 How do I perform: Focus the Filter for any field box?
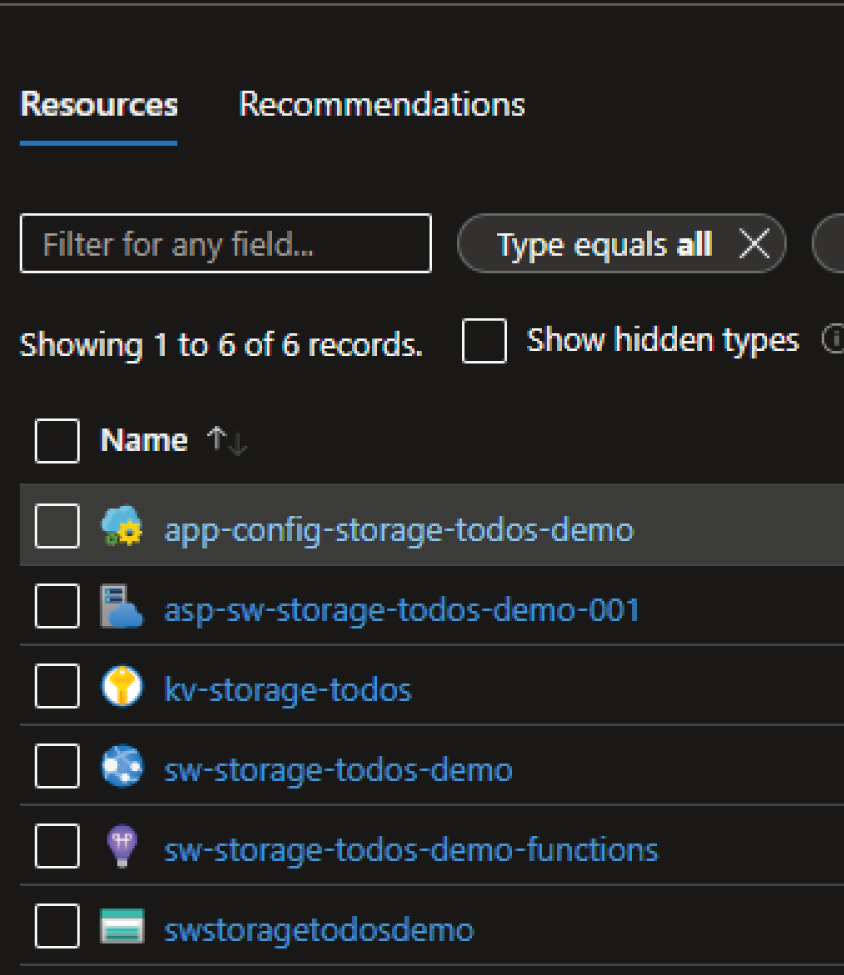pos(225,244)
